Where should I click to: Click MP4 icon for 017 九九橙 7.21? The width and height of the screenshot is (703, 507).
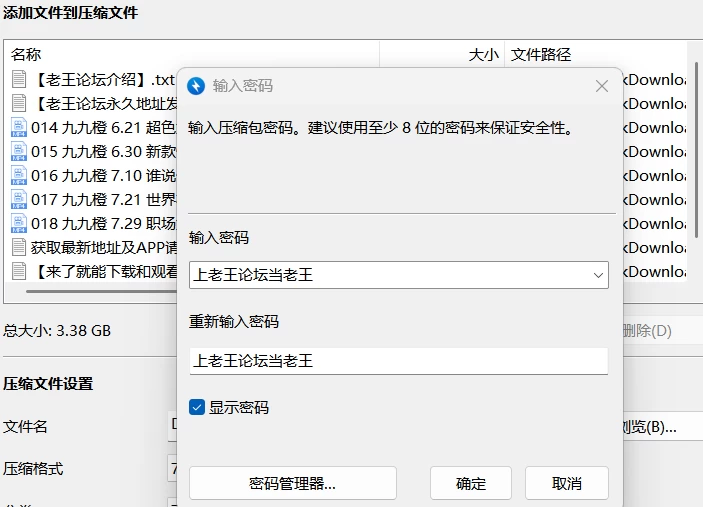(x=19, y=199)
